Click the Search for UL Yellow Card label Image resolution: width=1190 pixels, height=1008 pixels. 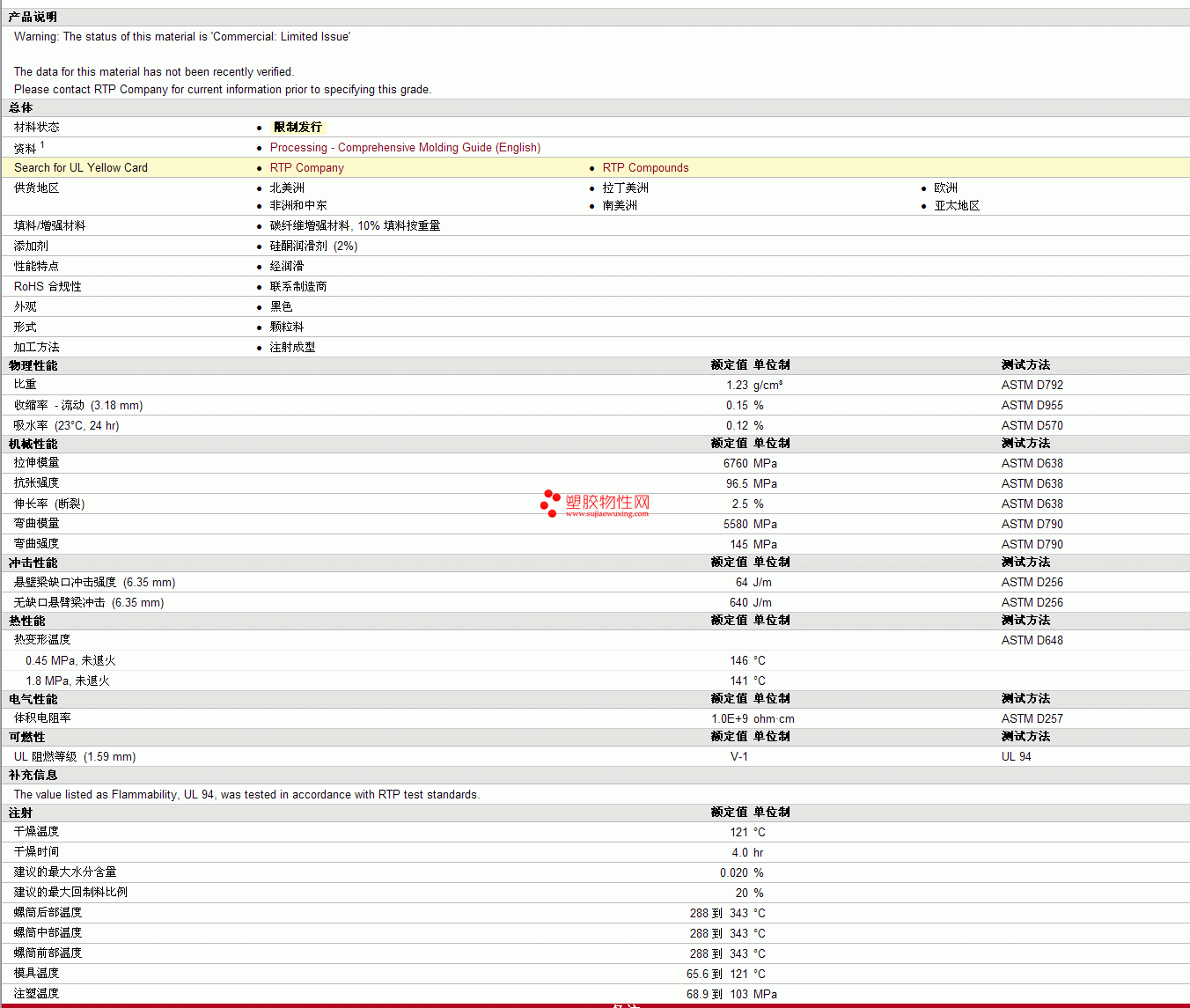pyautogui.click(x=81, y=168)
